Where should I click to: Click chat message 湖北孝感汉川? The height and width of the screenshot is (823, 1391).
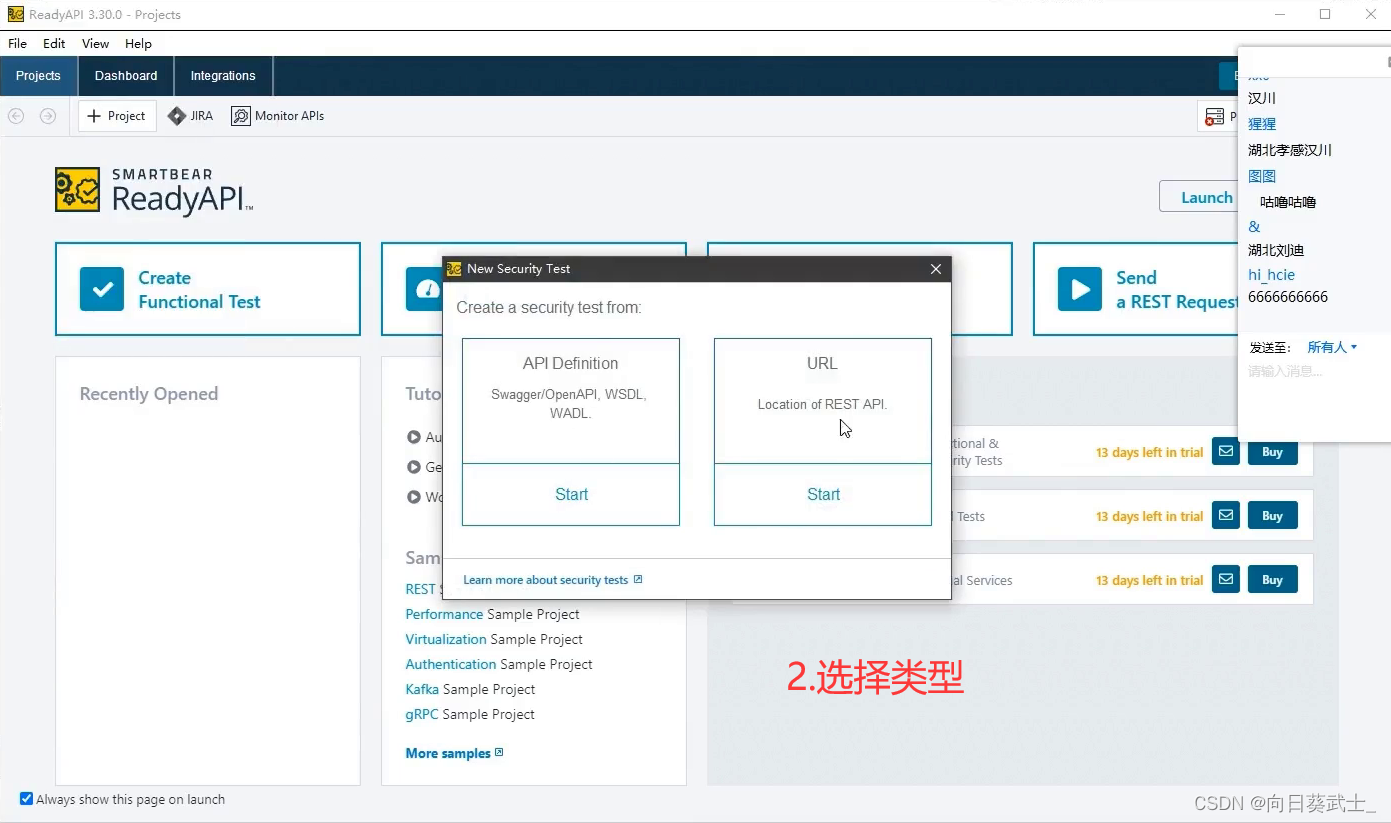pyautogui.click(x=1290, y=150)
